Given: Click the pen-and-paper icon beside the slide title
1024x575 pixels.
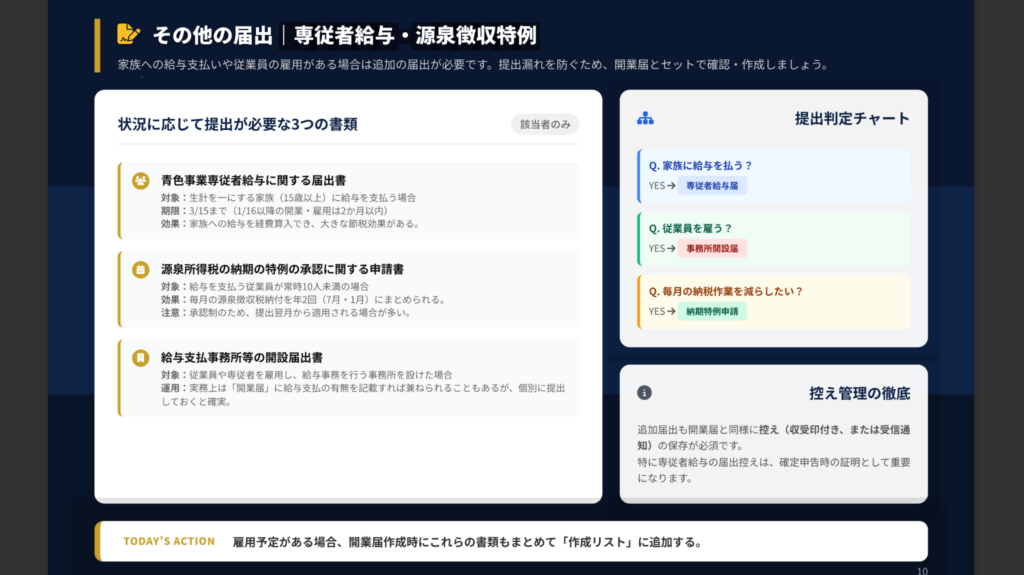Looking at the screenshot, I should coord(128,34).
